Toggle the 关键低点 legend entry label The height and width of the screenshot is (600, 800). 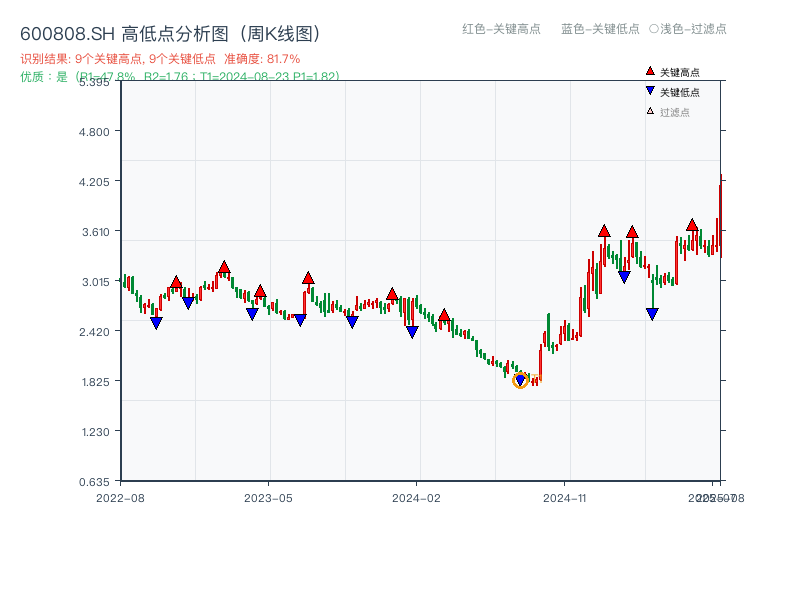click(680, 92)
